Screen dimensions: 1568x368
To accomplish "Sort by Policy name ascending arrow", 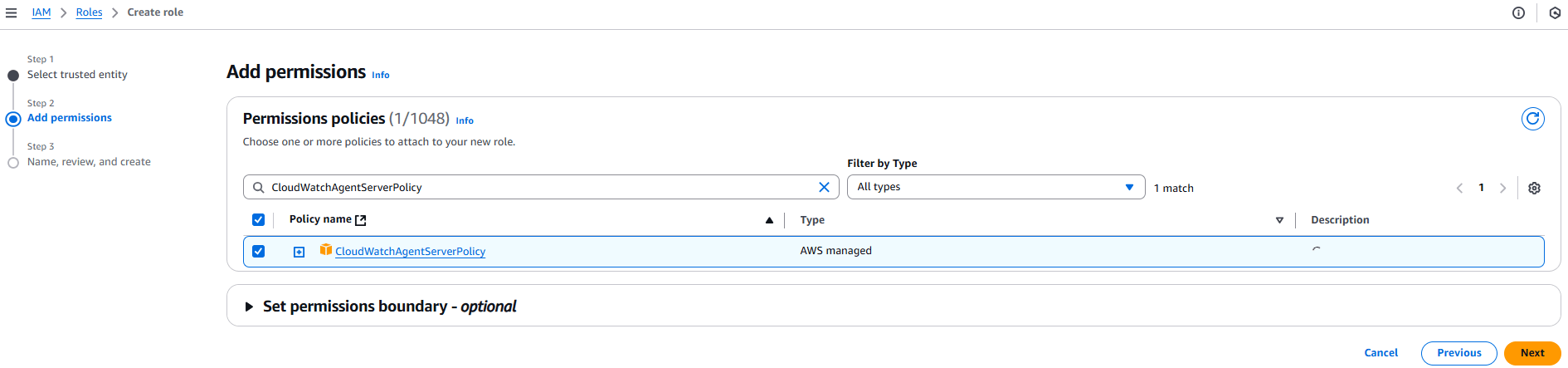I will [769, 220].
